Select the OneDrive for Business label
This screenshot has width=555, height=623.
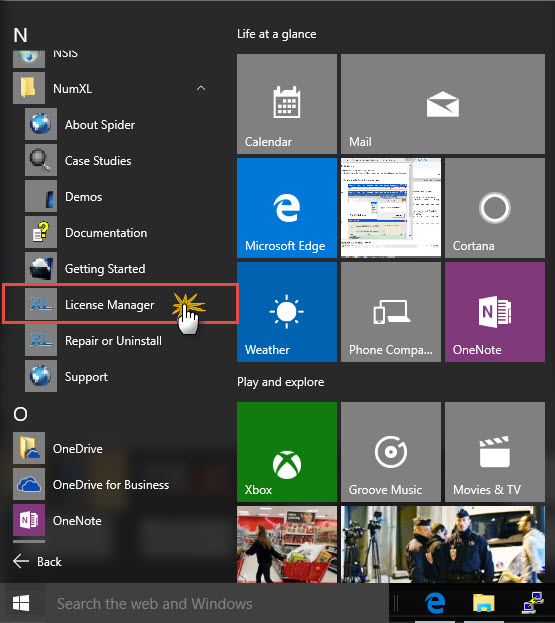click(111, 485)
